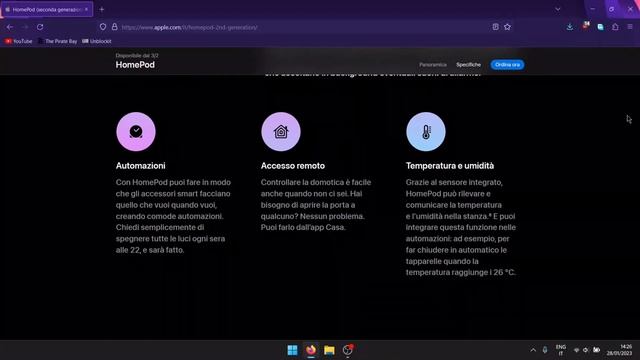640x360 pixels.
Task: Go back with the browser back arrow
Action: coord(10,27)
